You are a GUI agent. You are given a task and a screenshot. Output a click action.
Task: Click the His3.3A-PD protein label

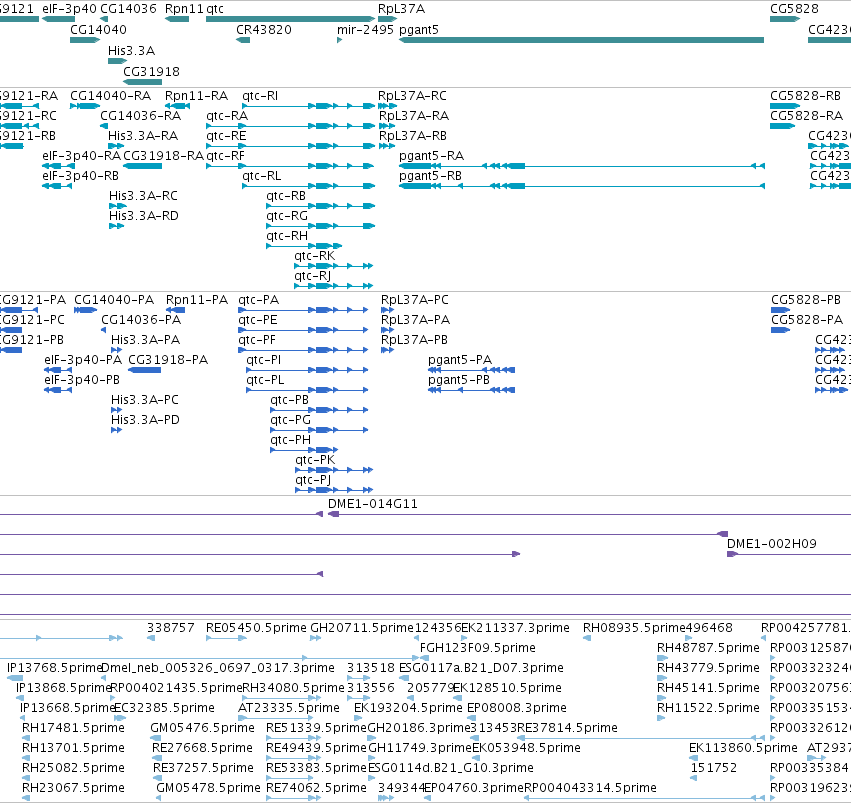tap(145, 420)
